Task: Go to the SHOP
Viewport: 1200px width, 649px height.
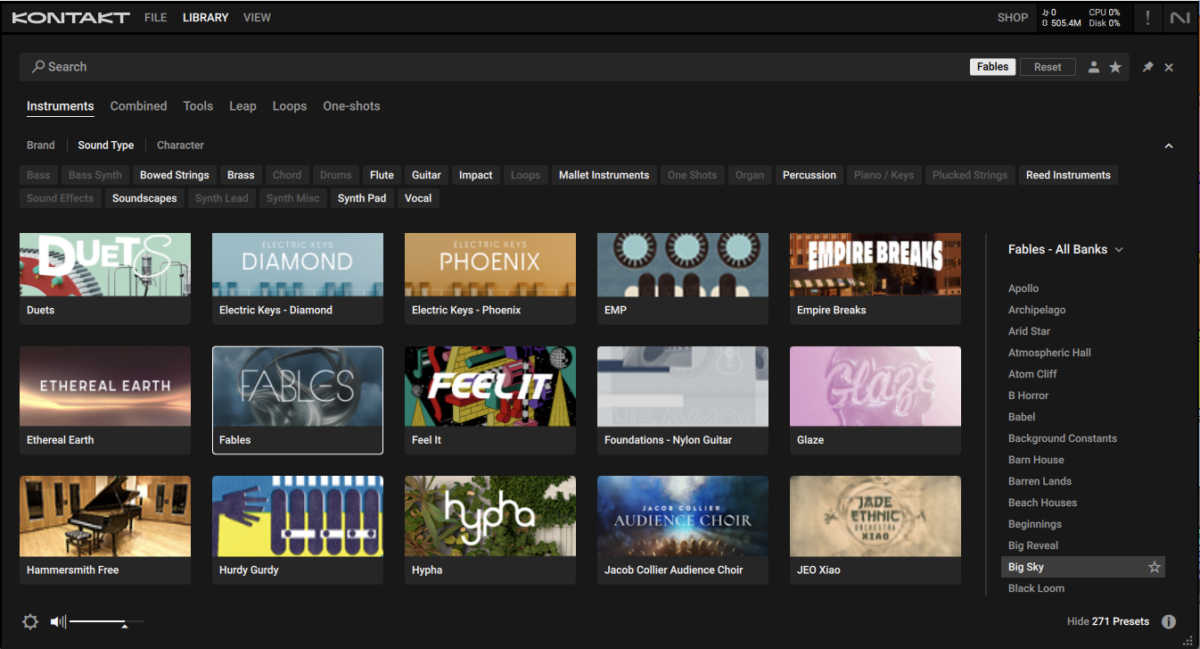Action: pyautogui.click(x=1012, y=17)
